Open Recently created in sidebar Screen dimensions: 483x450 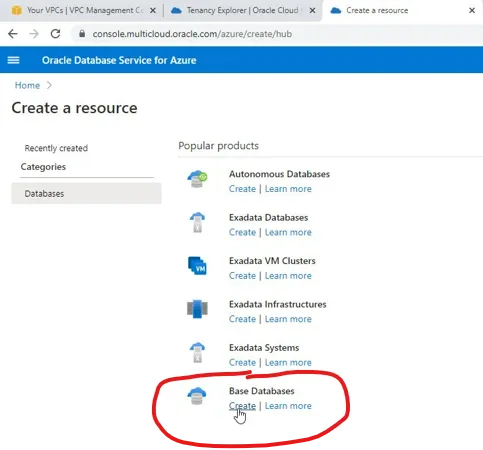coord(56,148)
